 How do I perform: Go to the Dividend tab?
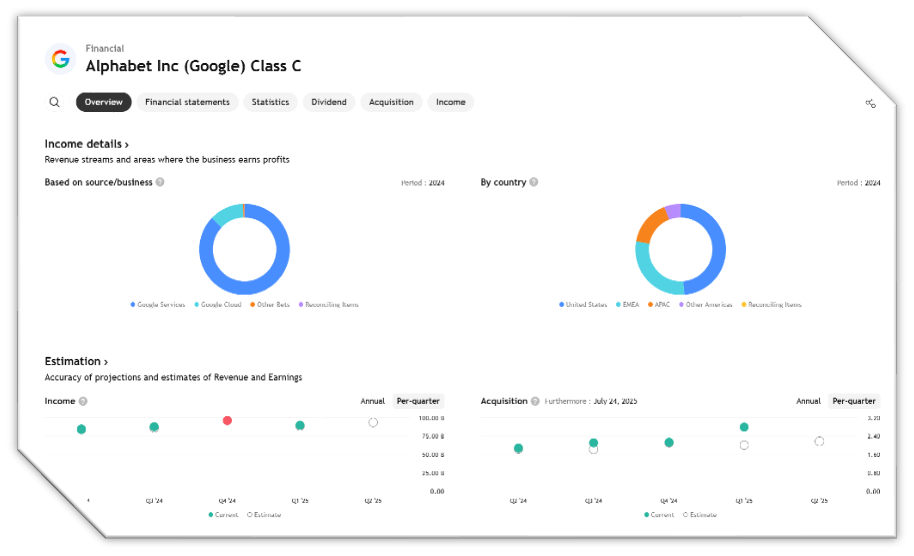point(329,102)
